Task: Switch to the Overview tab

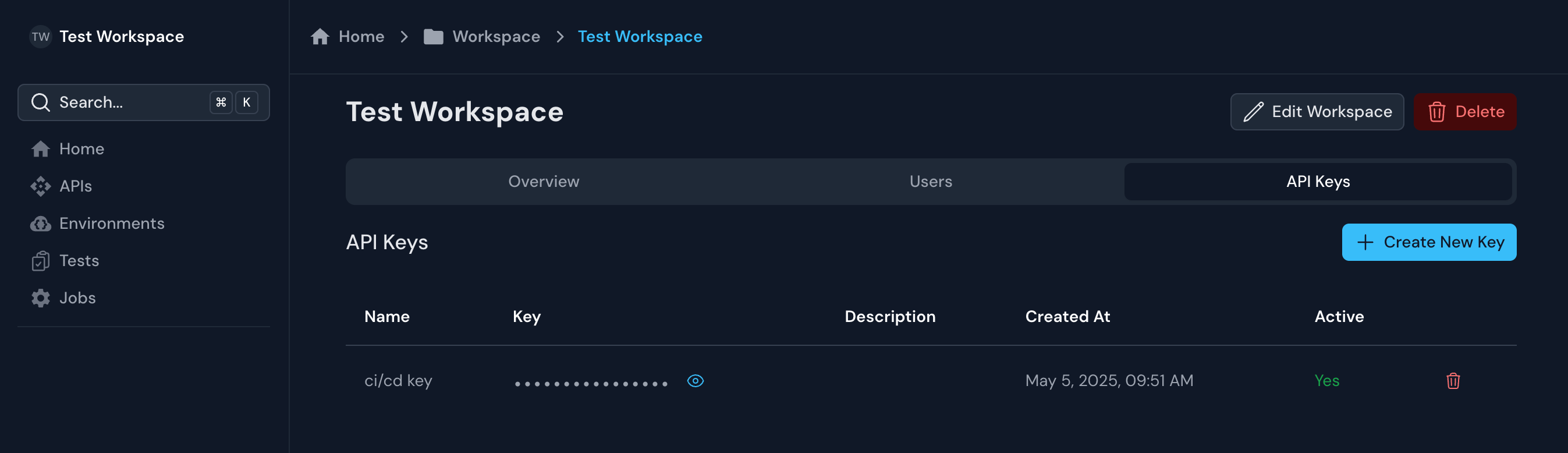Action: click(x=544, y=182)
